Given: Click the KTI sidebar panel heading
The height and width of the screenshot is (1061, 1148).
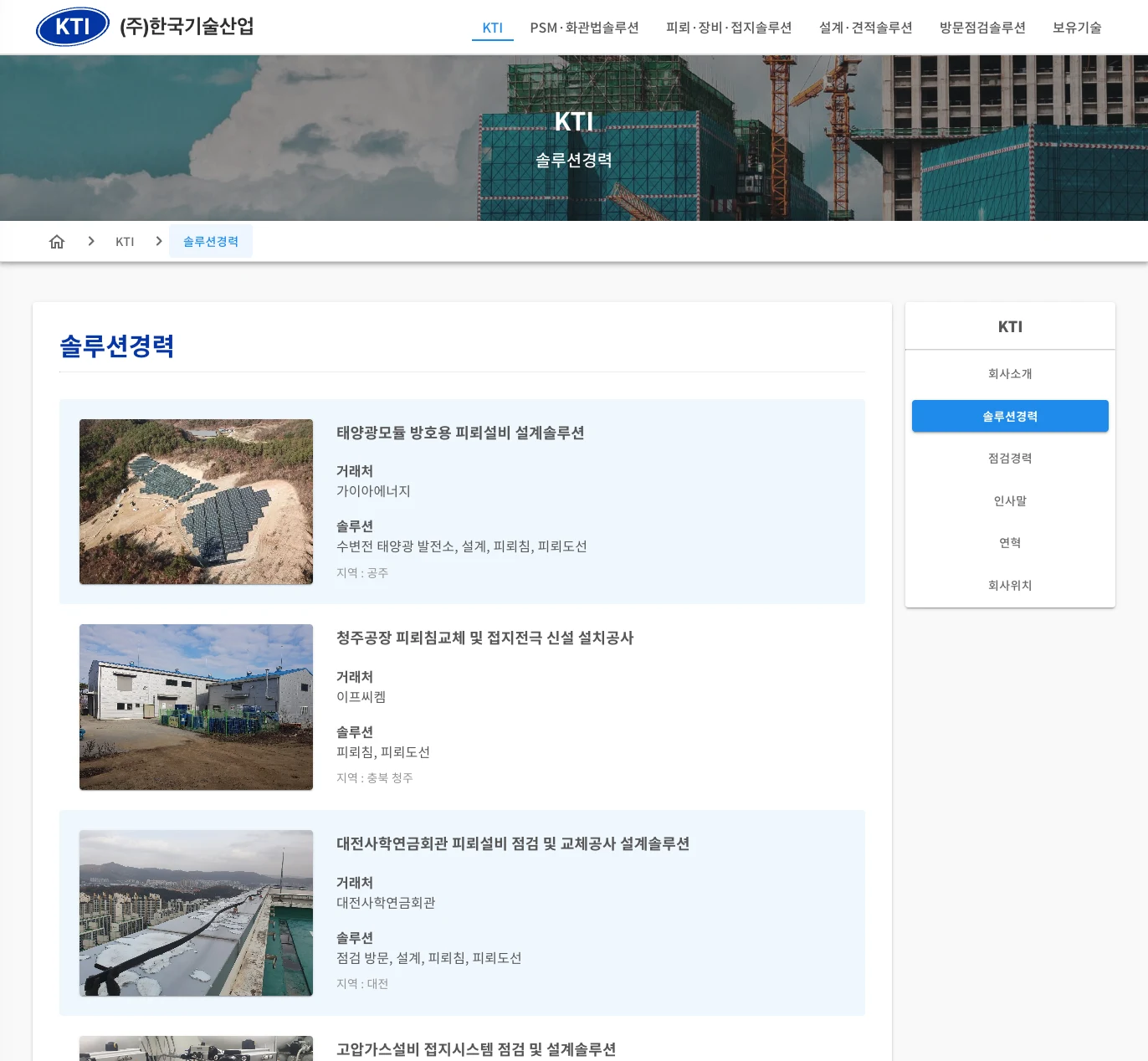Looking at the screenshot, I should click(1010, 327).
